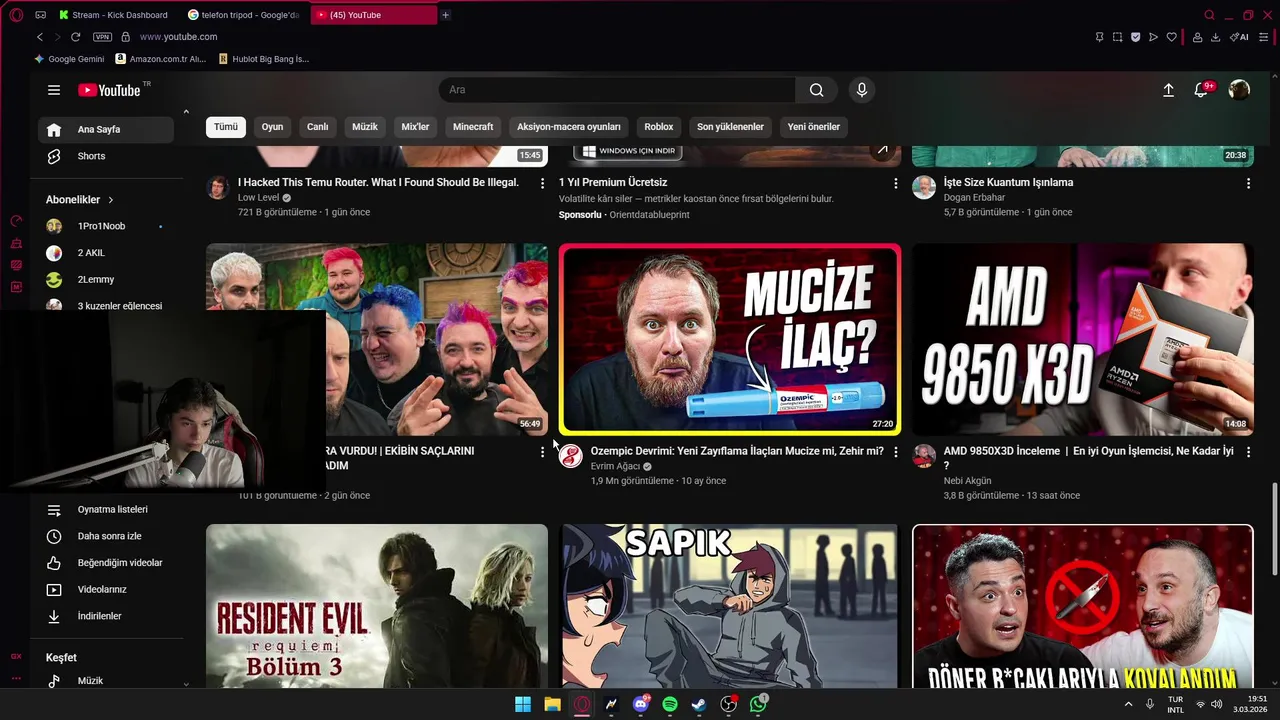This screenshot has height=720, width=1280.
Task: Open a new browser tab
Action: tap(446, 15)
